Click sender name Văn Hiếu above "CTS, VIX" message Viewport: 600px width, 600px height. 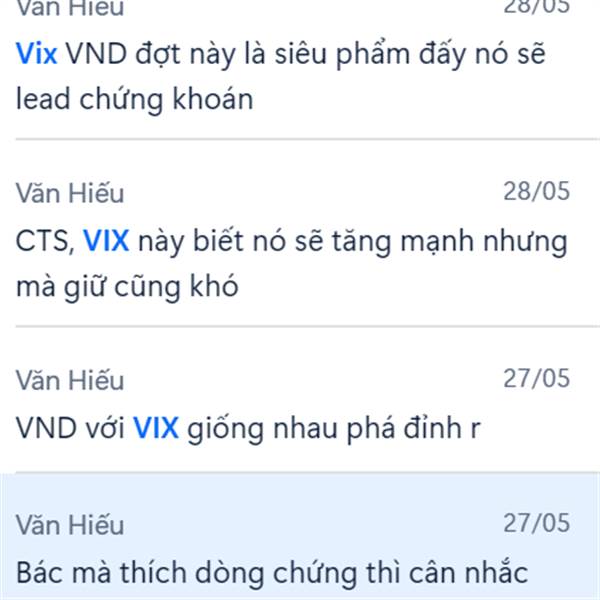[70, 192]
